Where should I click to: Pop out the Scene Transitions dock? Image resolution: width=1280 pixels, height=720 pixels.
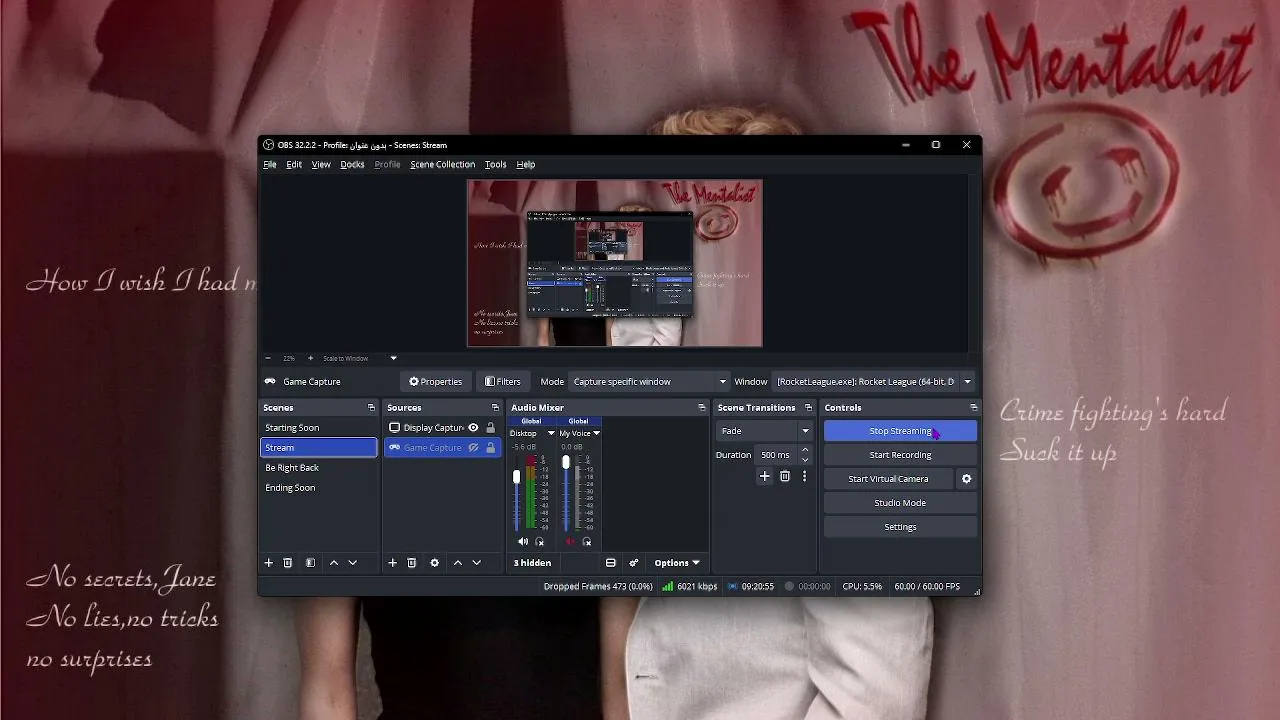coord(808,408)
